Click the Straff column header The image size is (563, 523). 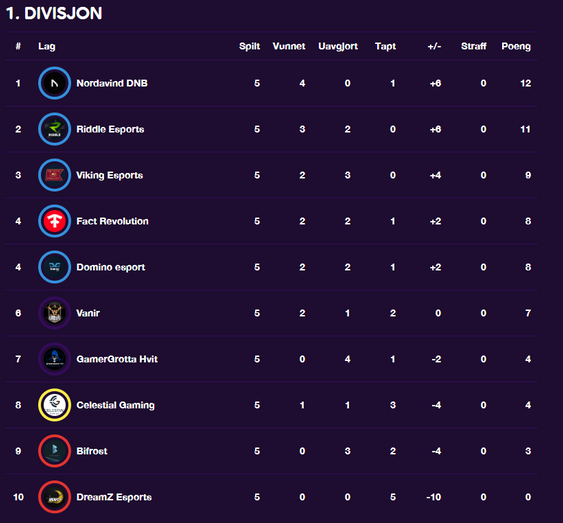474,46
